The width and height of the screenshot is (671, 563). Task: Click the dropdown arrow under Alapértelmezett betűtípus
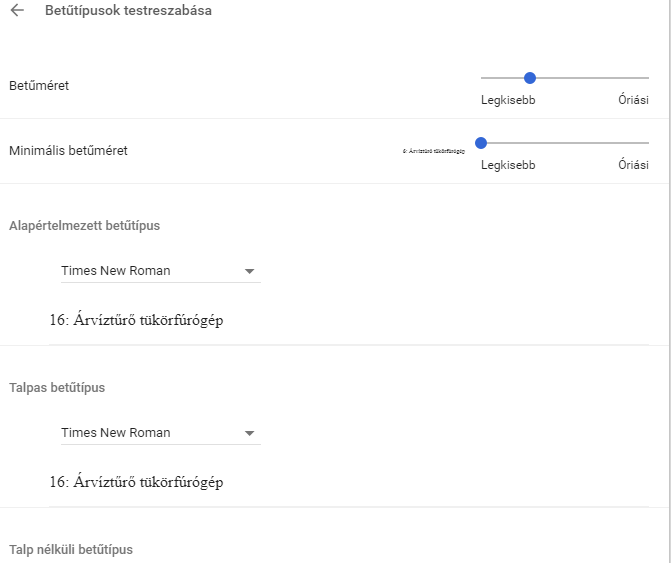point(250,271)
